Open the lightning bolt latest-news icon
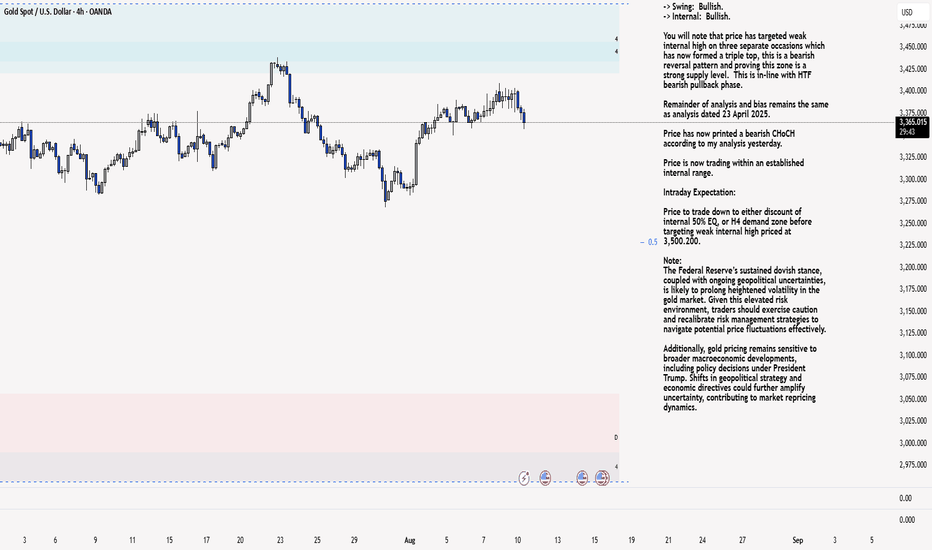 [x=524, y=478]
